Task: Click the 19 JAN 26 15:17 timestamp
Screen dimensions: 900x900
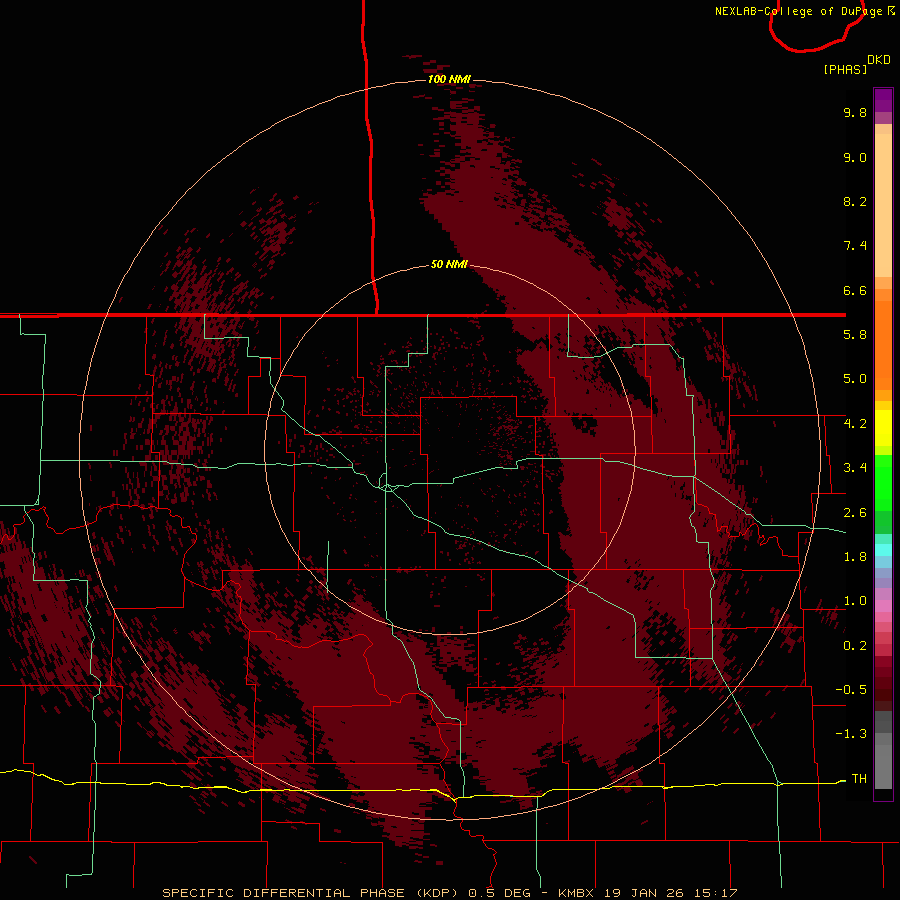Action: click(x=670, y=893)
